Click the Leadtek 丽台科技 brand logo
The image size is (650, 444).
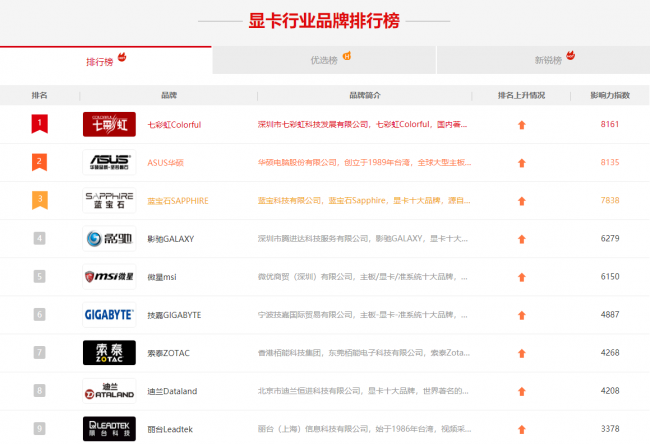coord(109,429)
